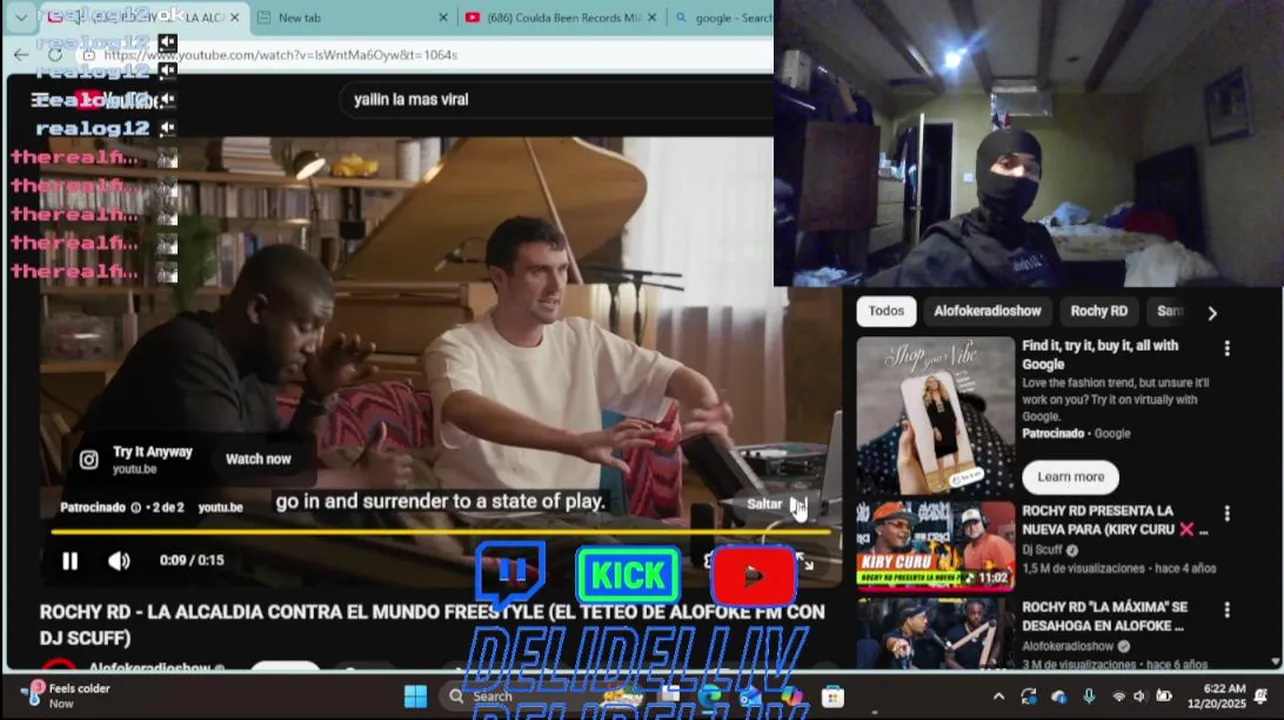Switch to the Coulda Been Records tab

(x=563, y=18)
